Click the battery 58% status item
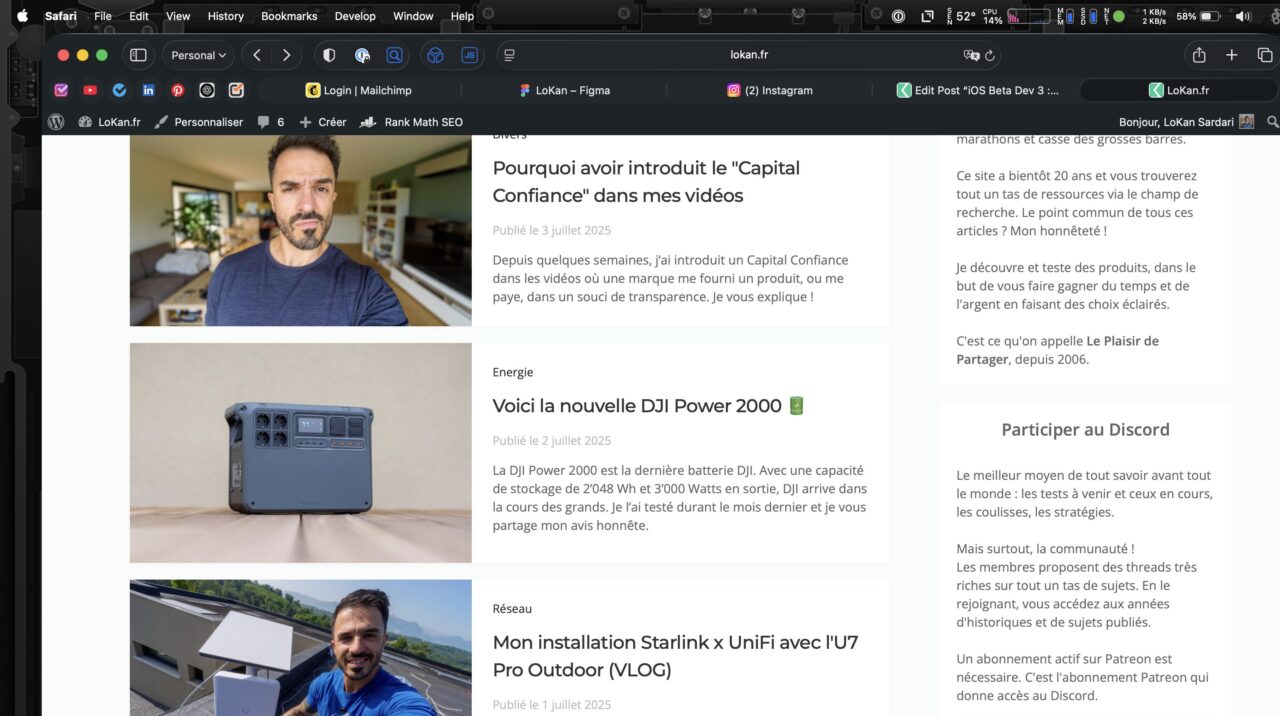The height and width of the screenshot is (716, 1280). pos(1198,16)
